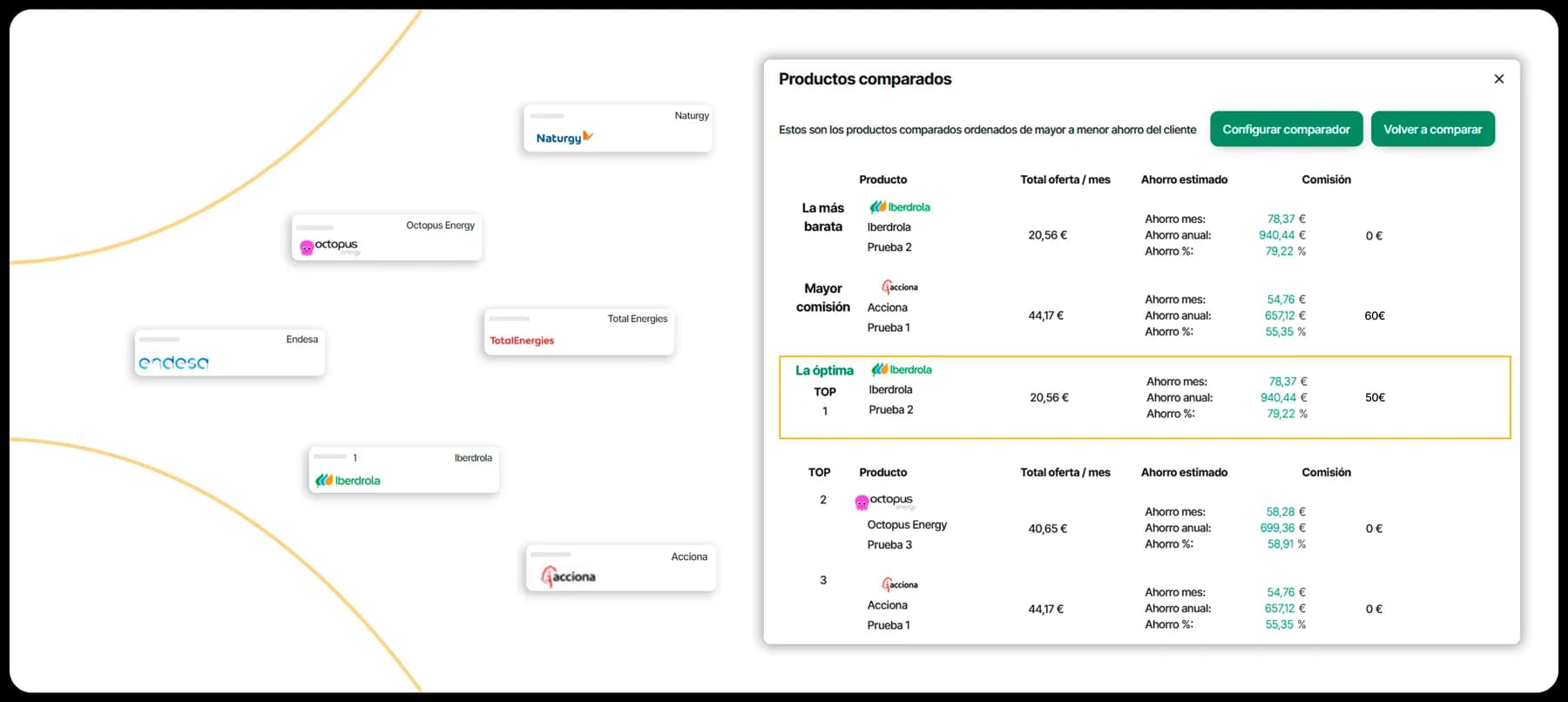Click the 'Mayor comisión' label
The height and width of the screenshot is (702, 1568).
(822, 298)
